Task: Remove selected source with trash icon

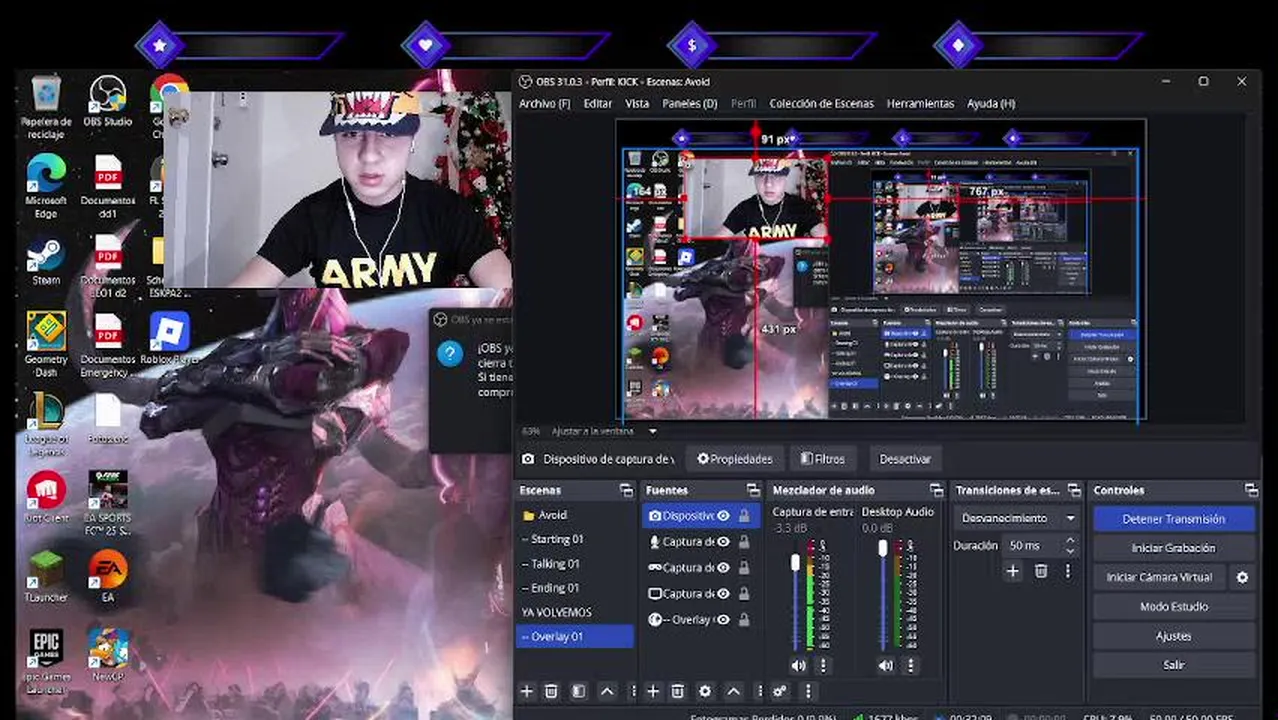Action: (x=677, y=691)
